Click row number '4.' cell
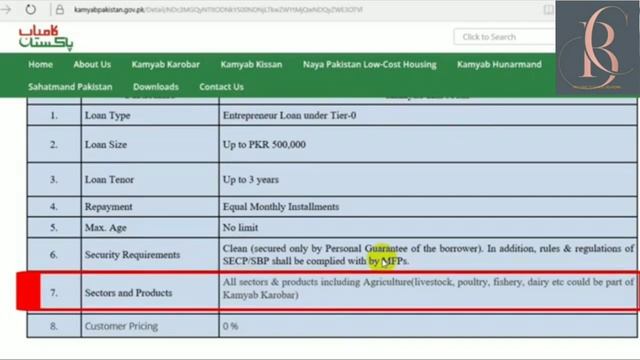640x360 pixels. pyautogui.click(x=54, y=207)
